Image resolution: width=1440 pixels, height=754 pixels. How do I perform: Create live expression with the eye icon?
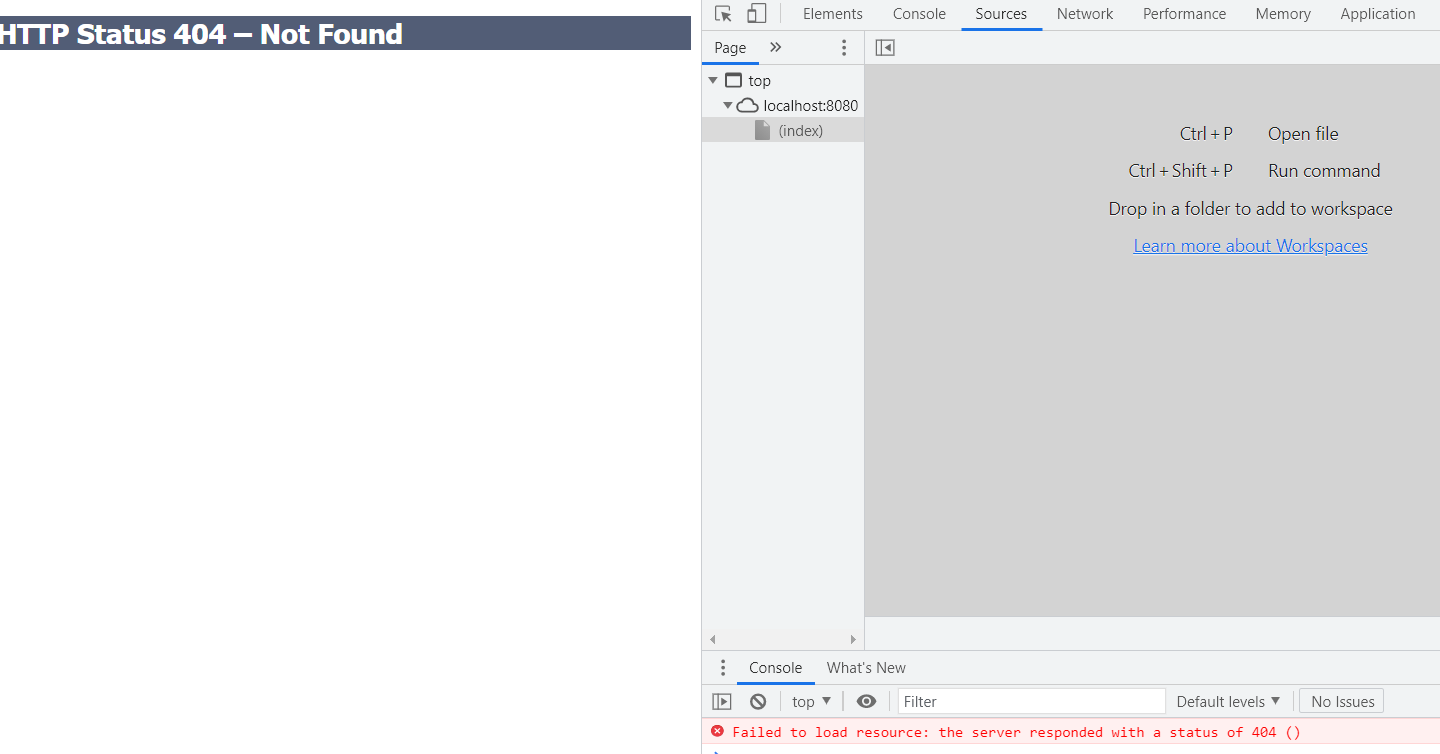click(x=866, y=702)
